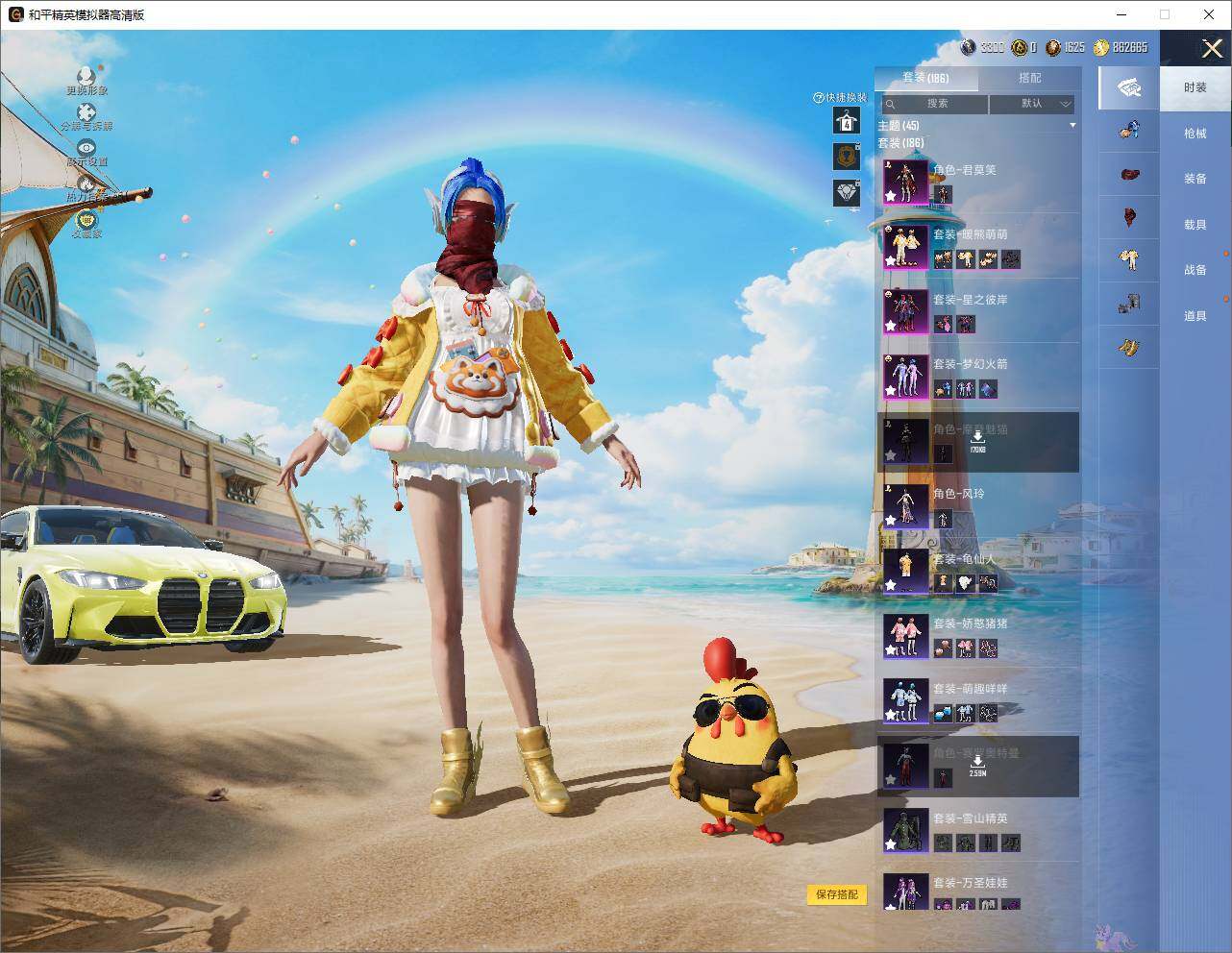Select the diamond quick-change slot icon
1232x953 pixels.
click(847, 192)
